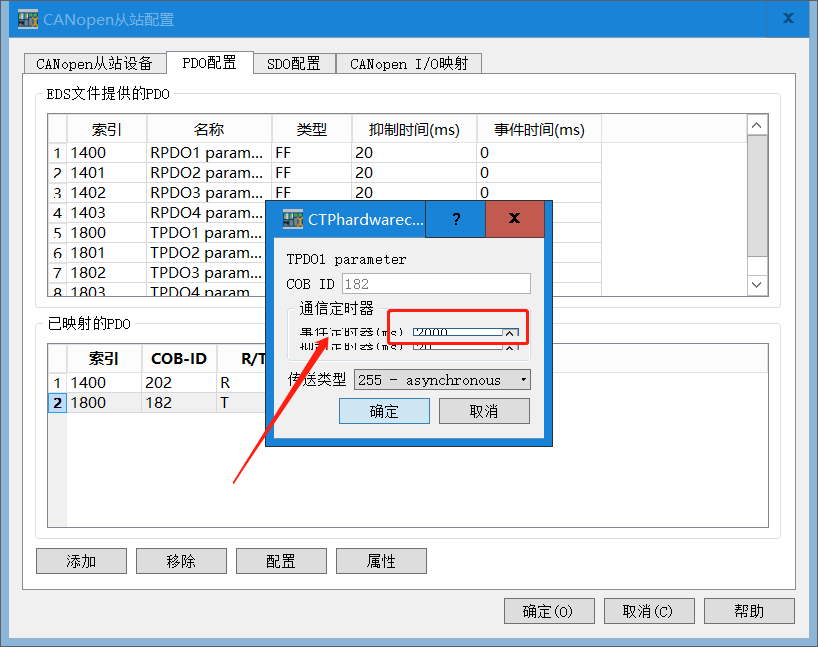Click the 抑制时间(ms) column header

click(414, 129)
